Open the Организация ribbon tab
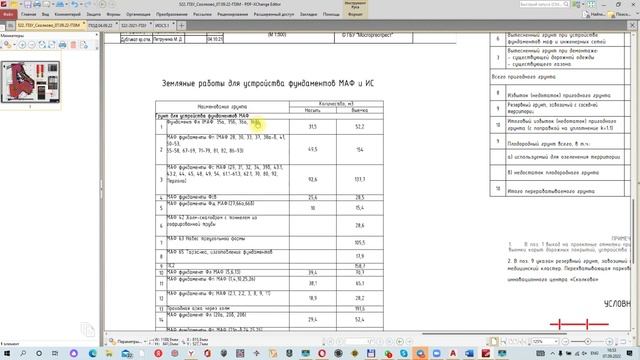This screenshot has height=360, width=640. pyautogui.click(x=138, y=14)
